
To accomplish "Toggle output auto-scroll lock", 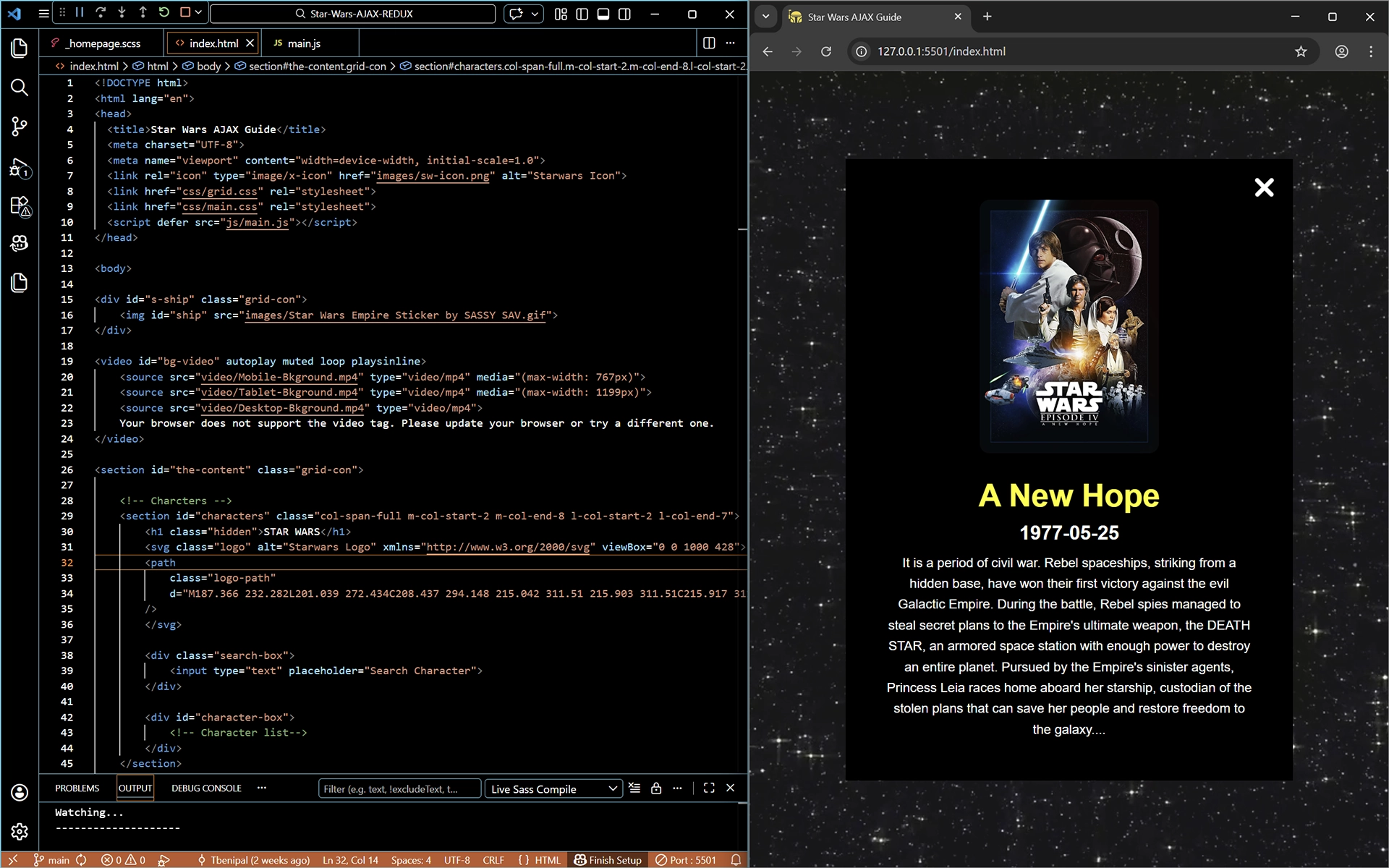I will click(656, 788).
